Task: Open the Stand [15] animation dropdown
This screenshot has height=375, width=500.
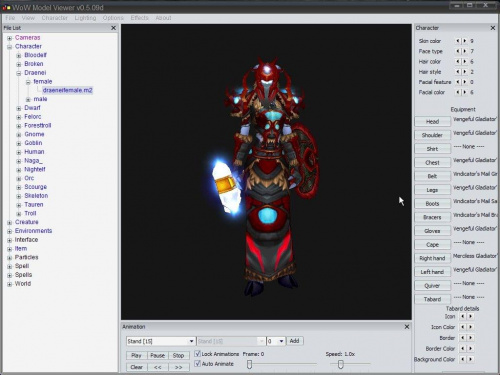Action: pyautogui.click(x=191, y=341)
